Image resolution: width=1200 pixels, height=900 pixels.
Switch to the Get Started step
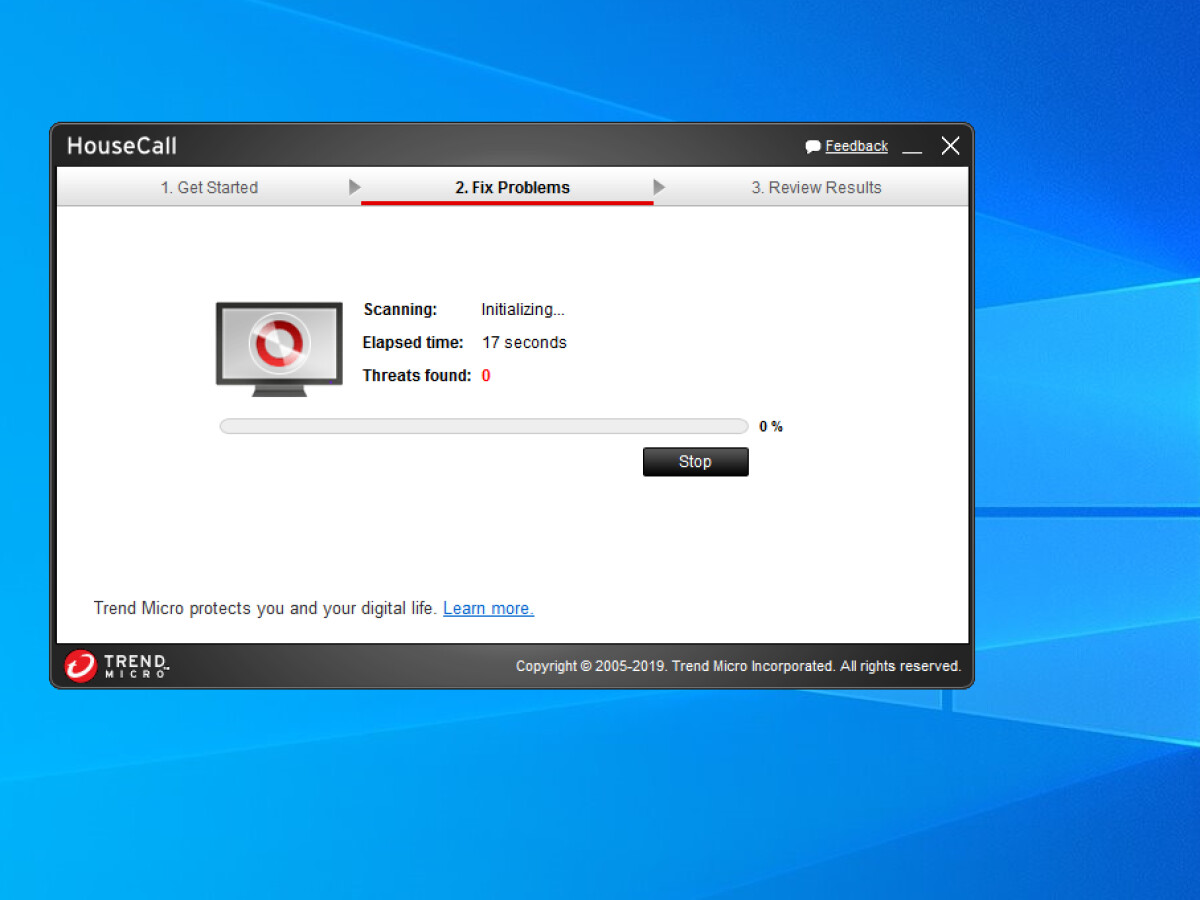tap(209, 187)
